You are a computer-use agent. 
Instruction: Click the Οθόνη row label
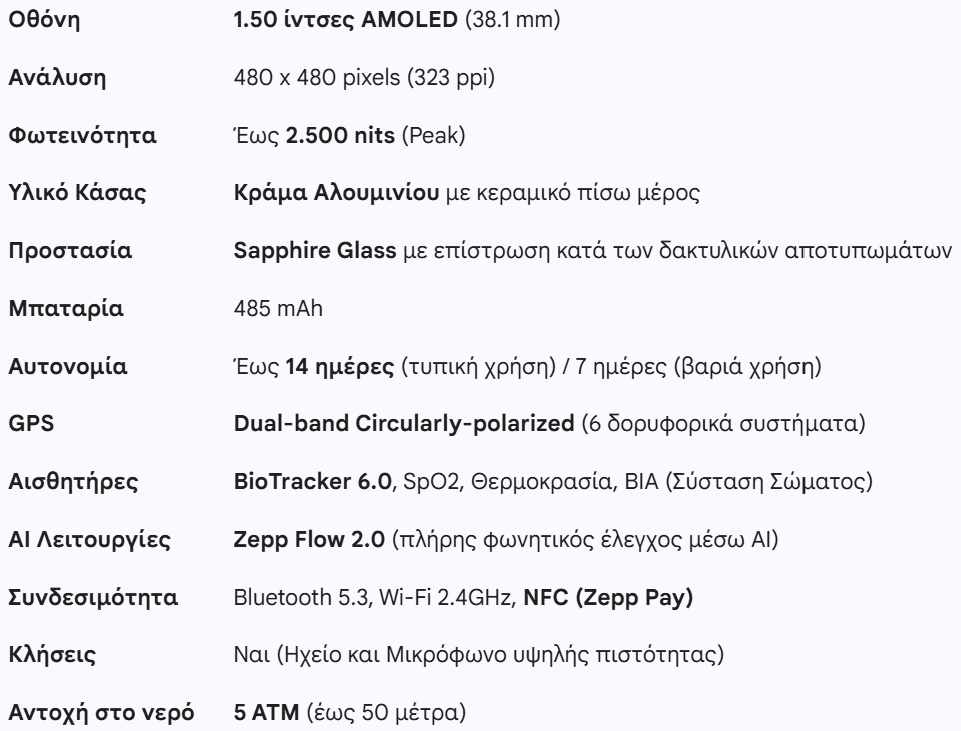pyautogui.click(x=44, y=20)
